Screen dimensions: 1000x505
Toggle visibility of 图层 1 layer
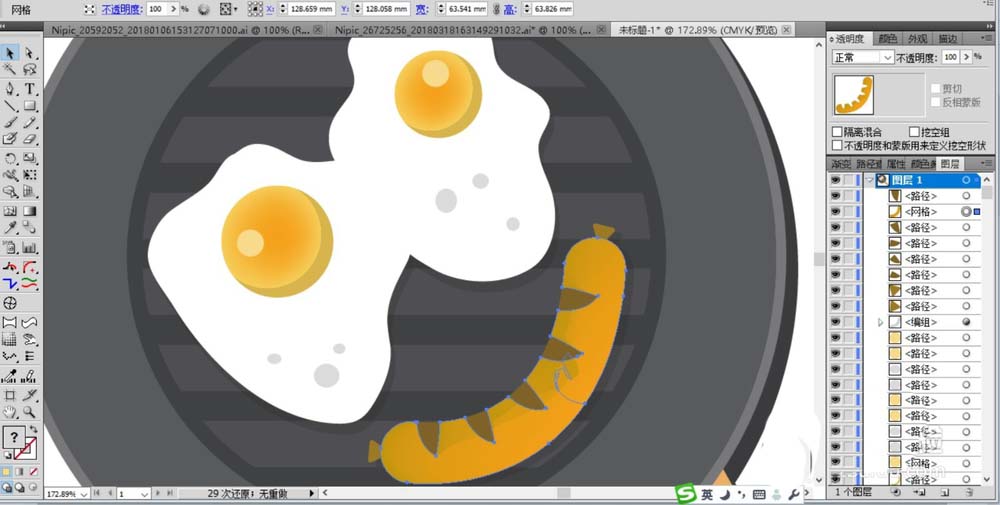pos(835,180)
